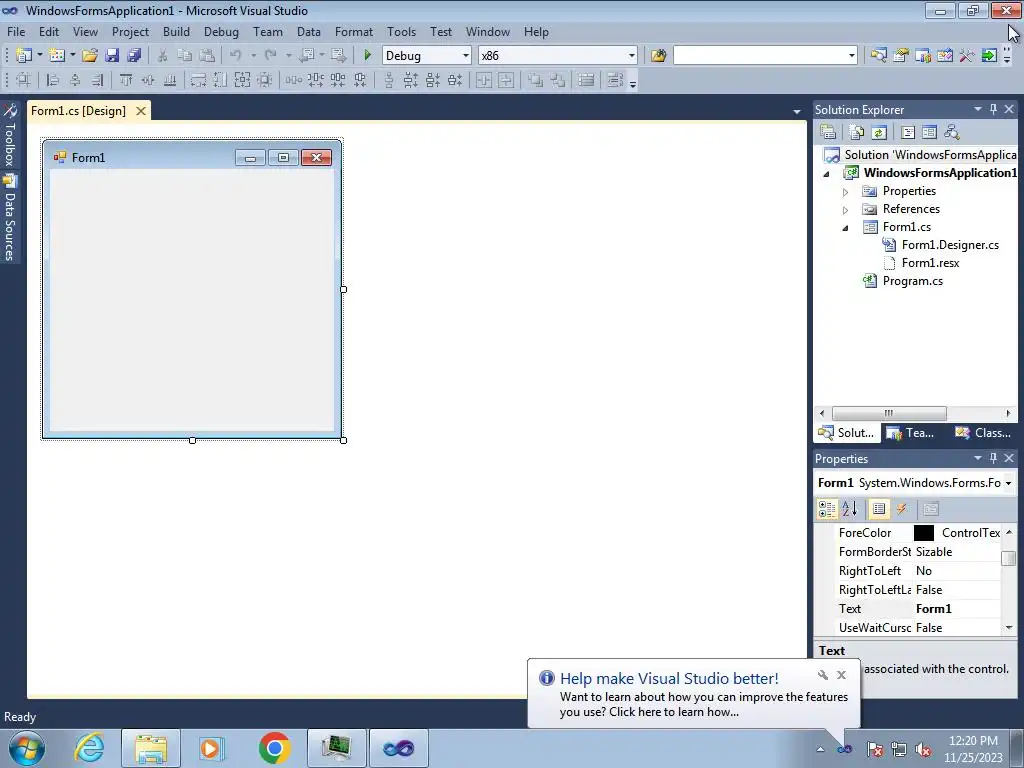Click the Bring to Front layout icon
This screenshot has height=768, width=1024.
click(536, 80)
